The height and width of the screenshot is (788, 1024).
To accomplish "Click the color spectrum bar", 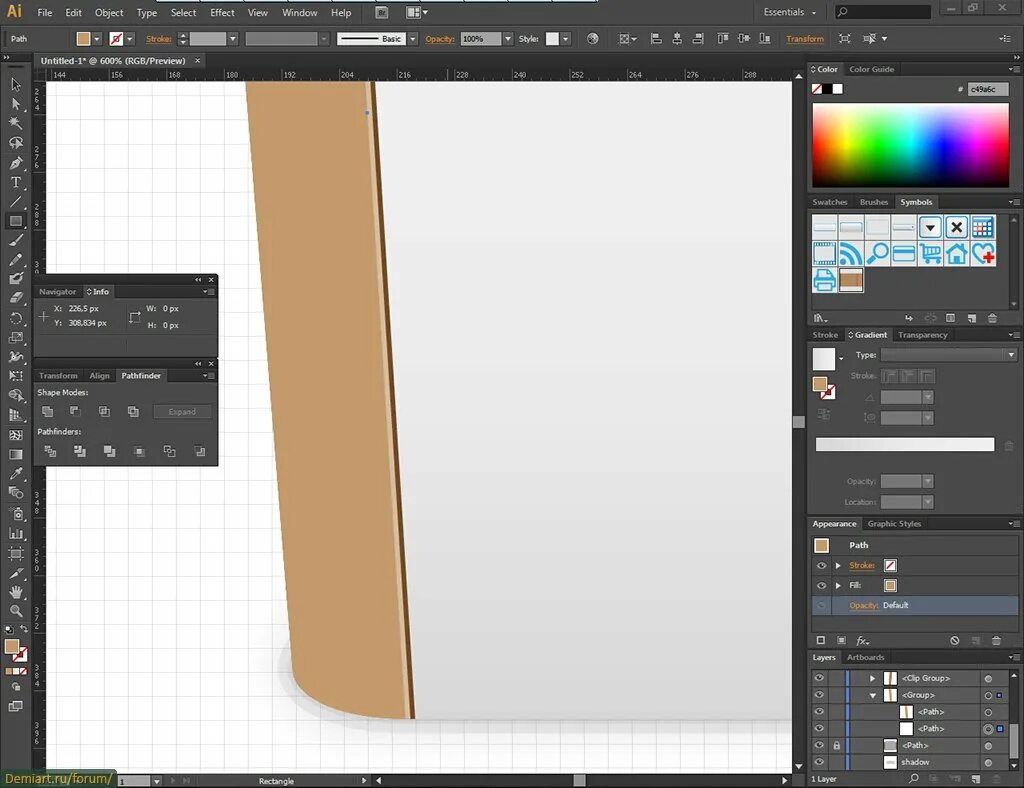I will pos(910,146).
